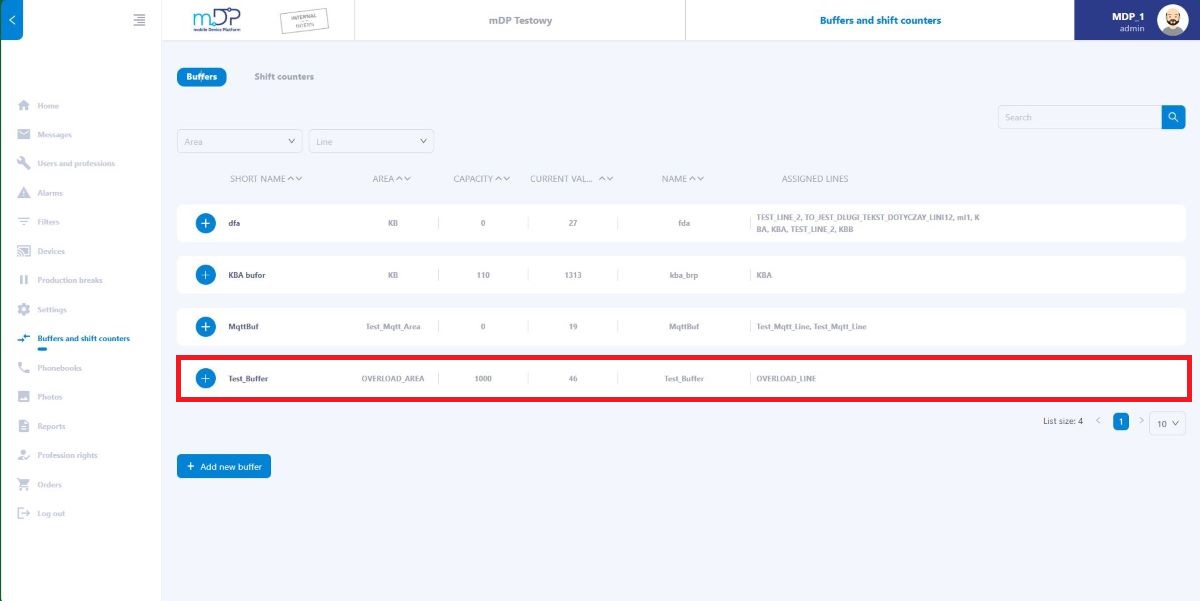Screen dimensions: 1200x601
Task: Sort by the AREA column
Action: click(x=392, y=179)
